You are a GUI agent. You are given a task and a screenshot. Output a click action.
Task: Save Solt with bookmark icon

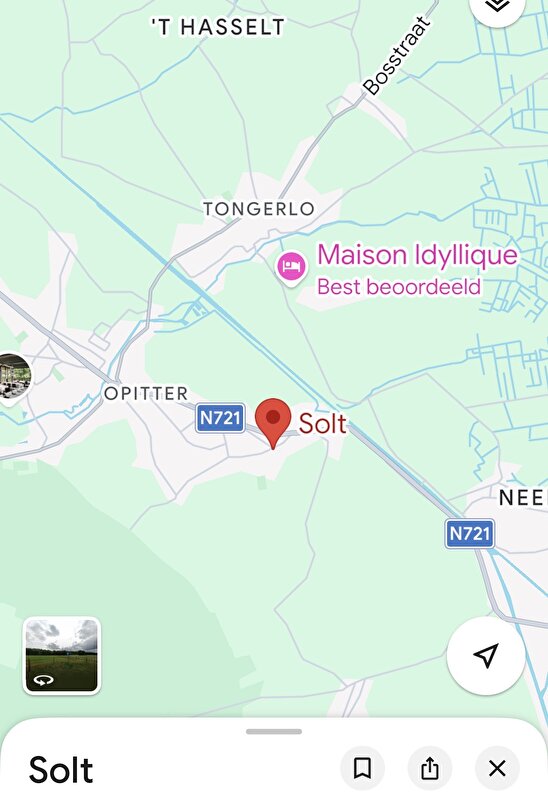click(x=362, y=768)
